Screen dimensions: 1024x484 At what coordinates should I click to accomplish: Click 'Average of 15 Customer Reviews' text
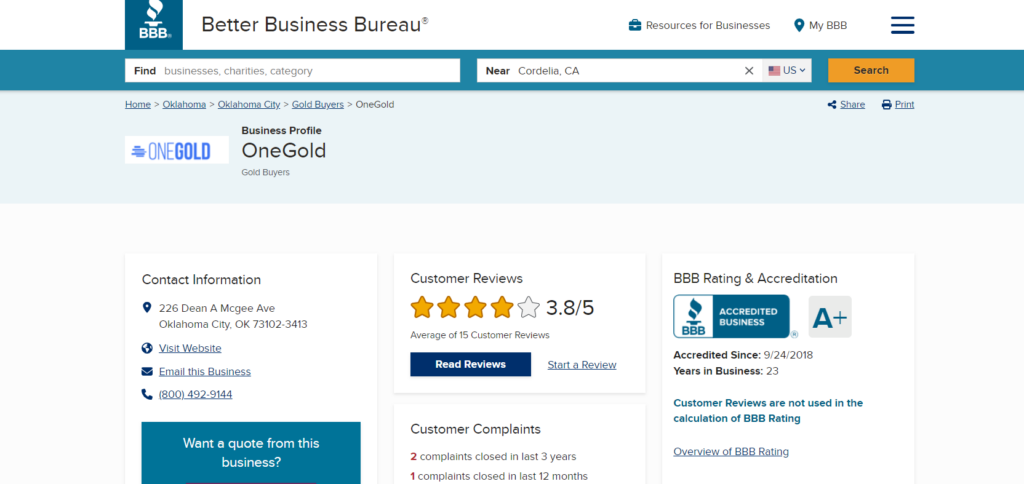480,335
